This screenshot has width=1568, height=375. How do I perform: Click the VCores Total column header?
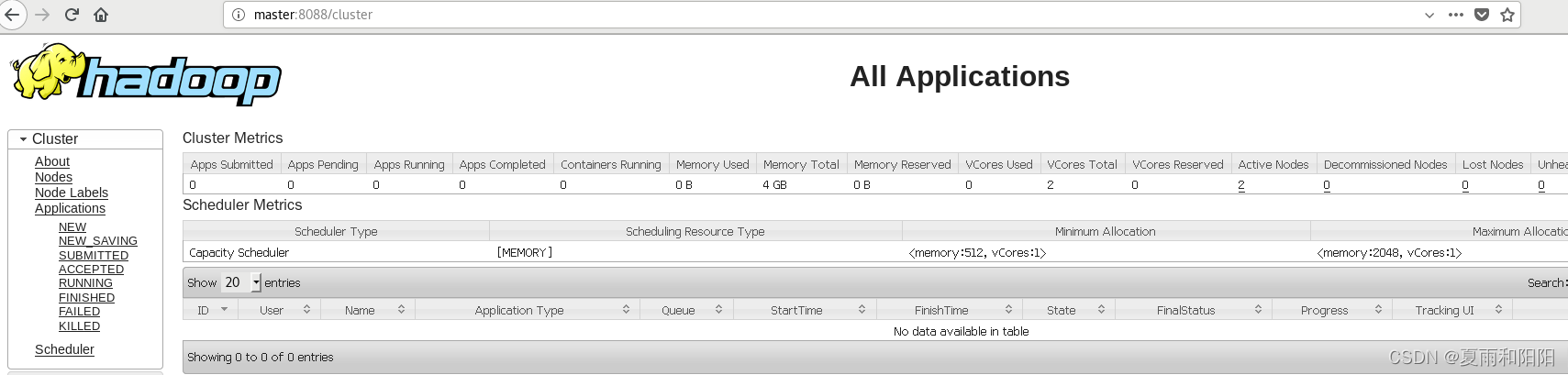click(x=1082, y=165)
